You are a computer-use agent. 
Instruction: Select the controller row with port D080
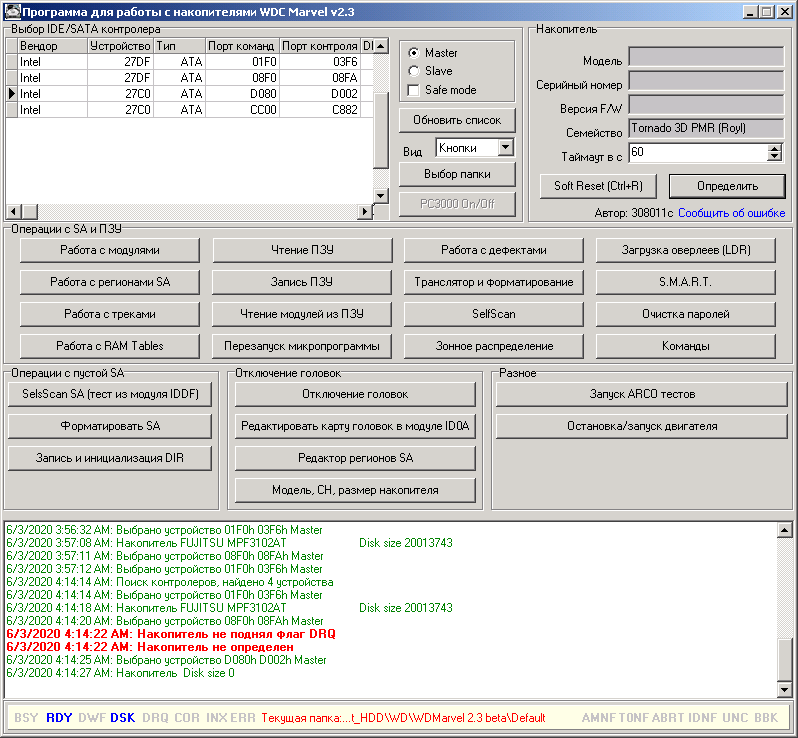tap(190, 93)
